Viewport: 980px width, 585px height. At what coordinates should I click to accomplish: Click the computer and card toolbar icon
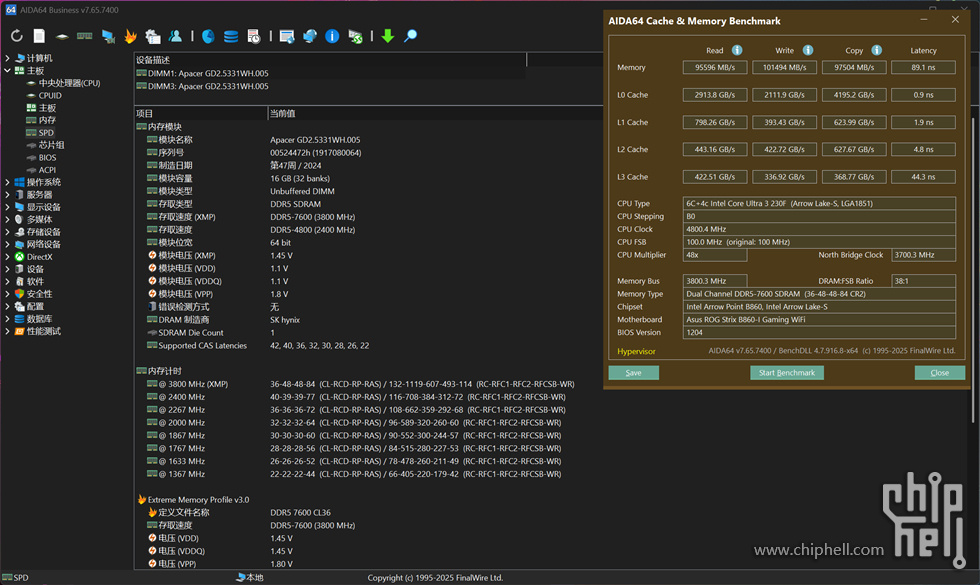coord(108,36)
